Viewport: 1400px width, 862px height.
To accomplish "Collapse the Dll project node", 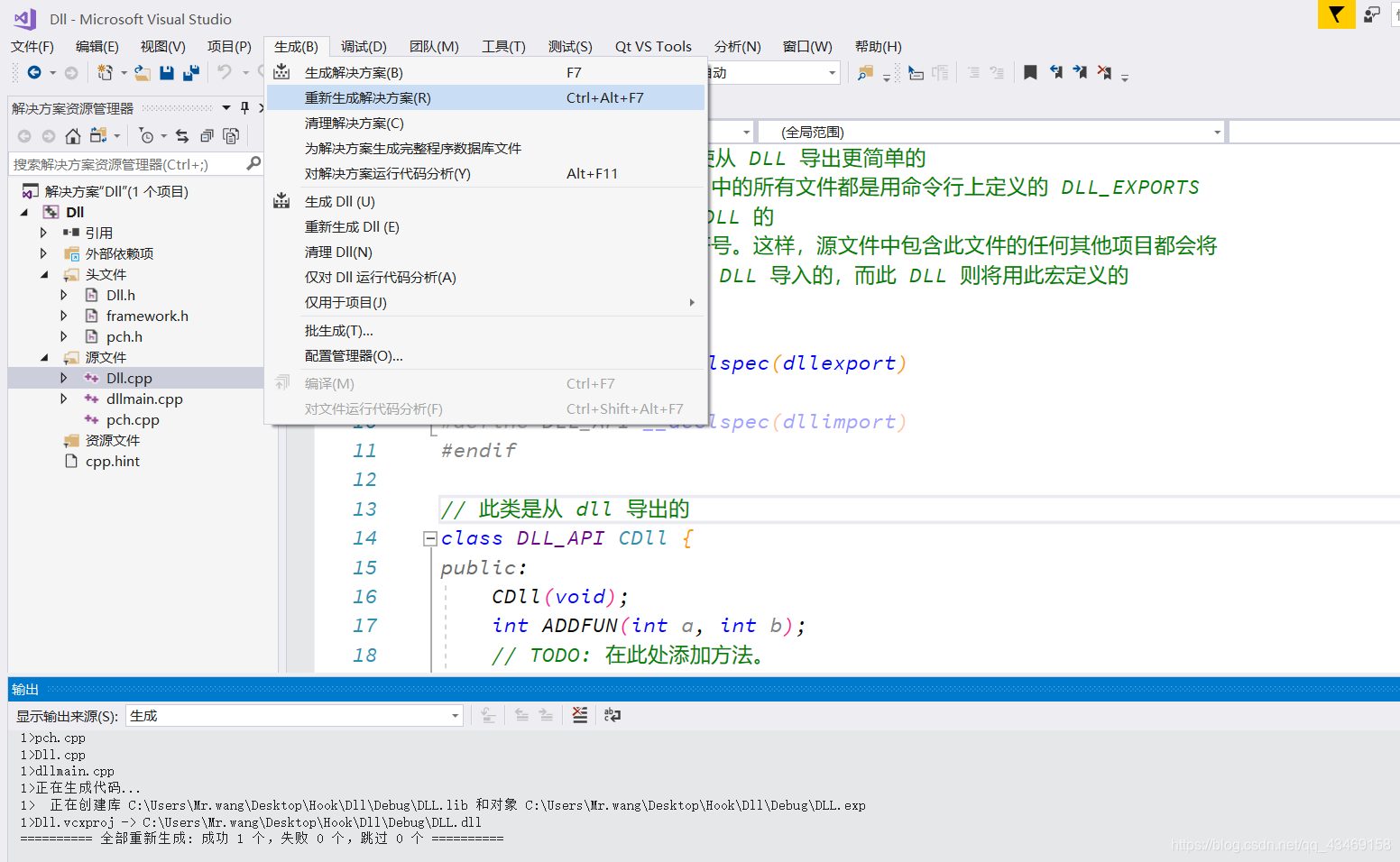I will (24, 212).
